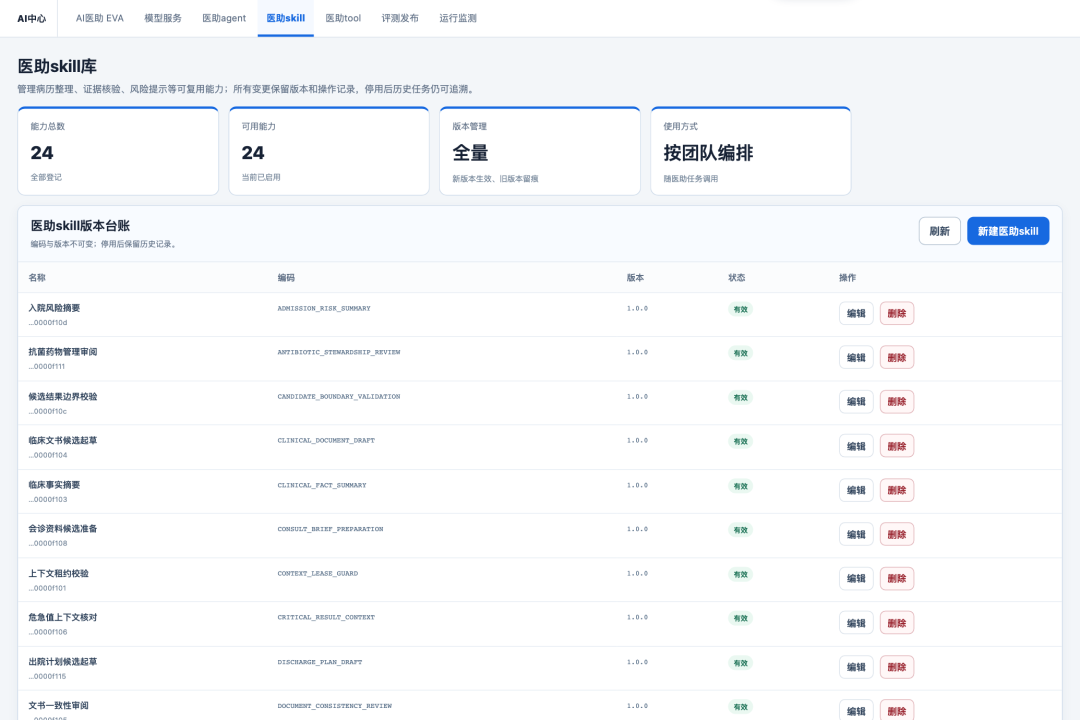Edit the 危急值上下文核对 skill
This screenshot has width=1080, height=720.
pyautogui.click(x=856, y=624)
